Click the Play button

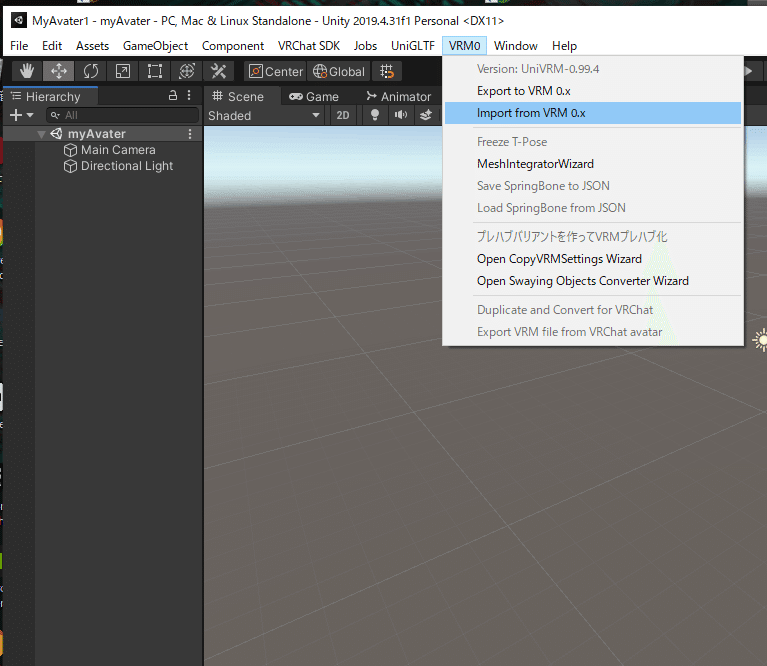pos(748,71)
